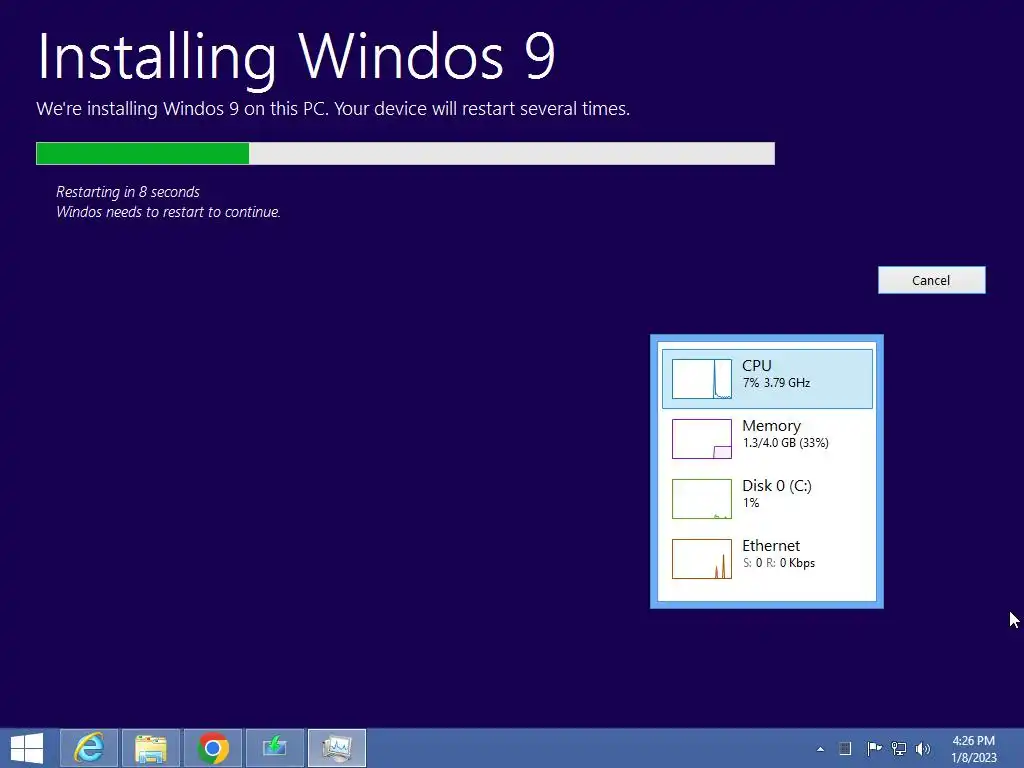Select the Disk 0 (C:) item
The width and height of the screenshot is (1024, 768).
(x=767, y=499)
